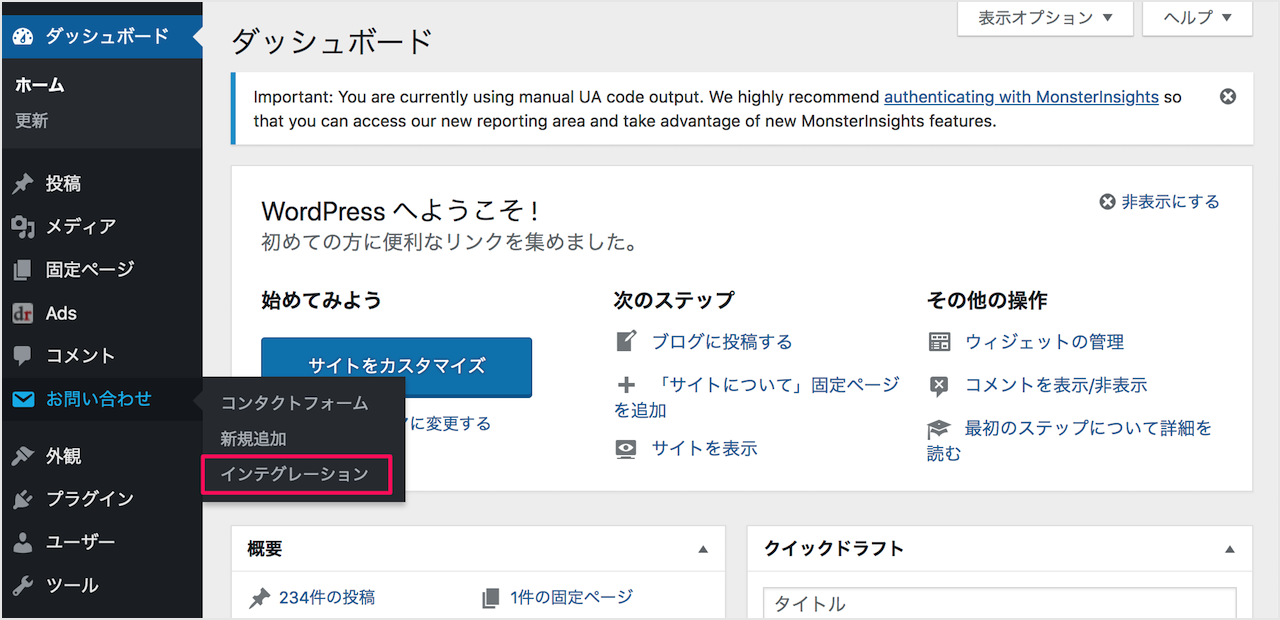The image size is (1280, 620).
Task: Open the 外観 menu
Action: [x=101, y=456]
